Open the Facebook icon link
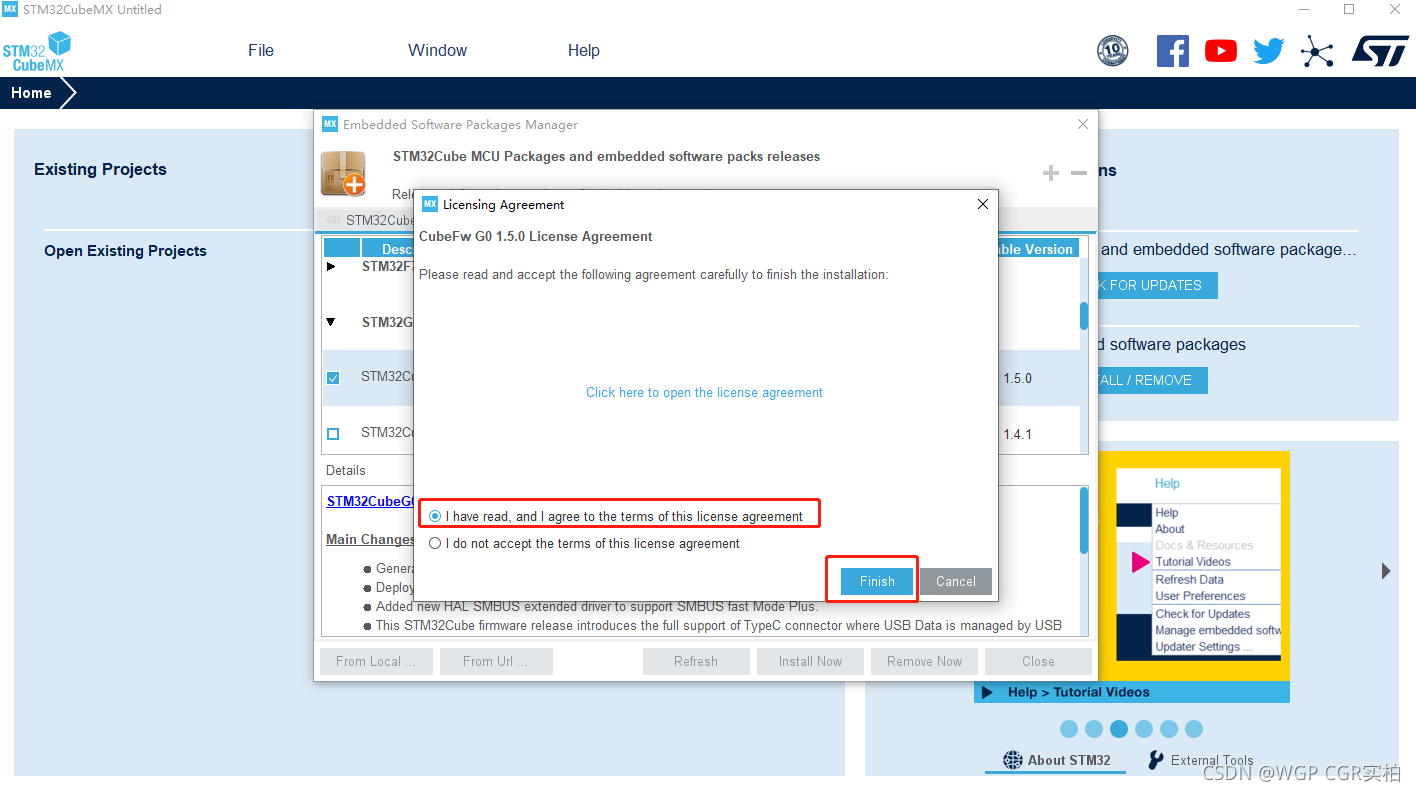This screenshot has width=1416, height=791. [1172, 51]
